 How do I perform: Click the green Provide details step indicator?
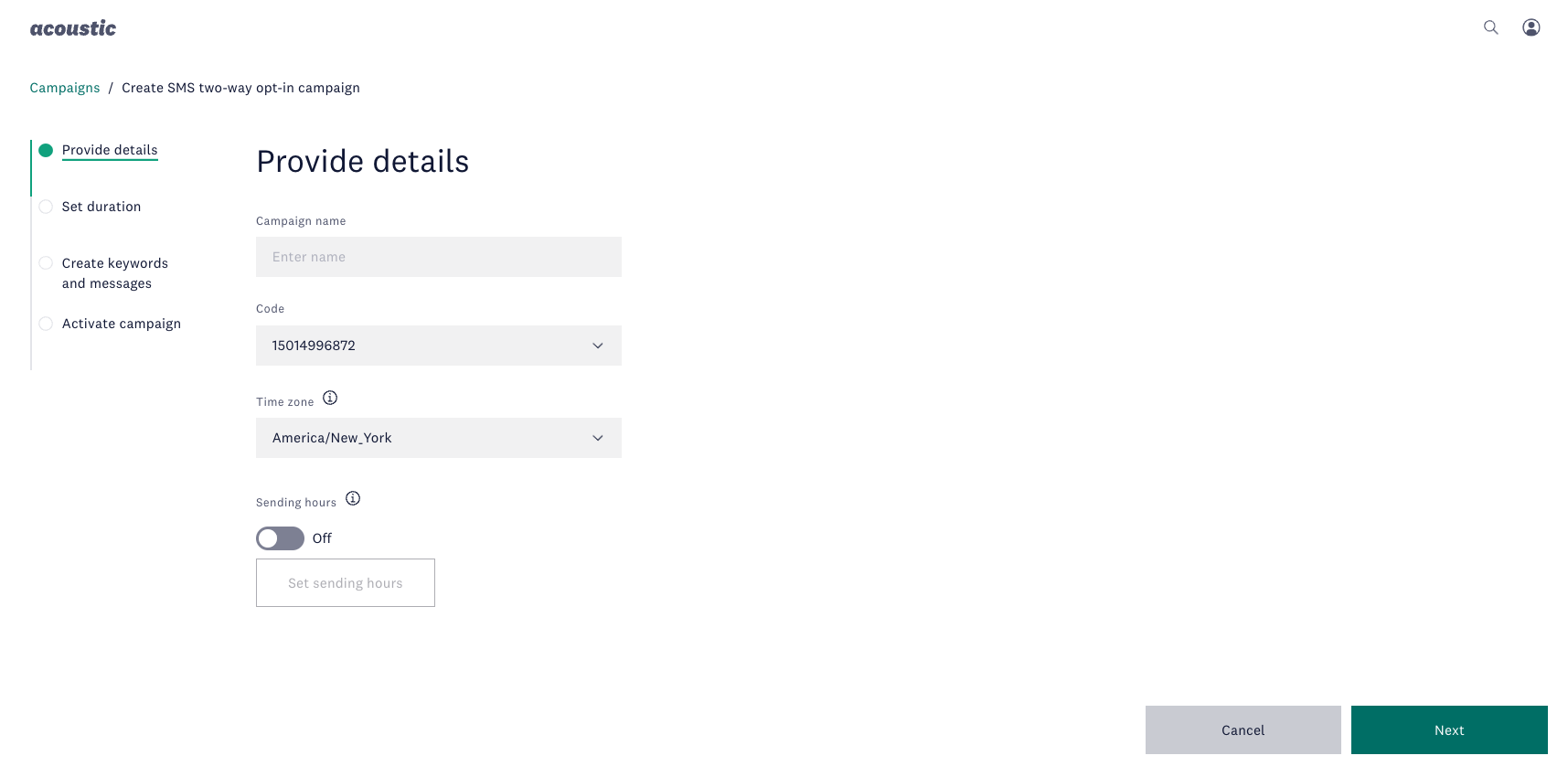pos(46,150)
